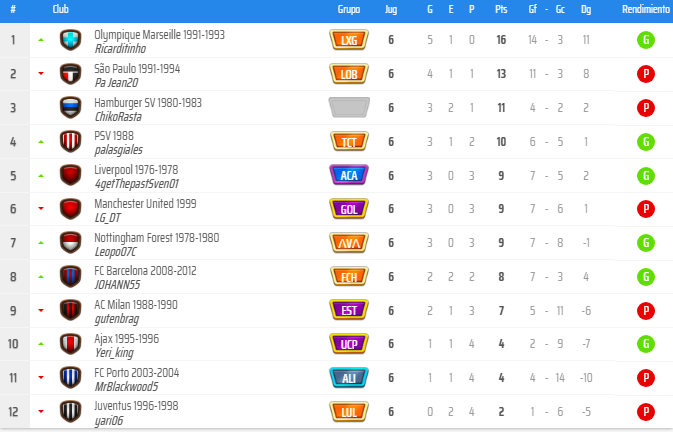Click the ALI blue group badge
This screenshot has height=432, width=673.
pos(349,377)
